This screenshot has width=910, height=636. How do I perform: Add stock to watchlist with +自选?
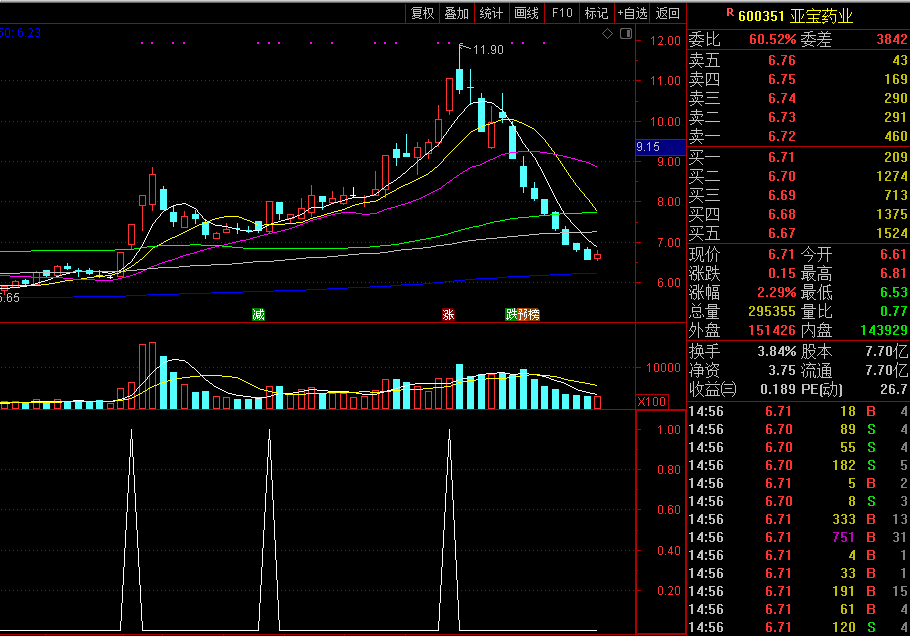pyautogui.click(x=632, y=13)
